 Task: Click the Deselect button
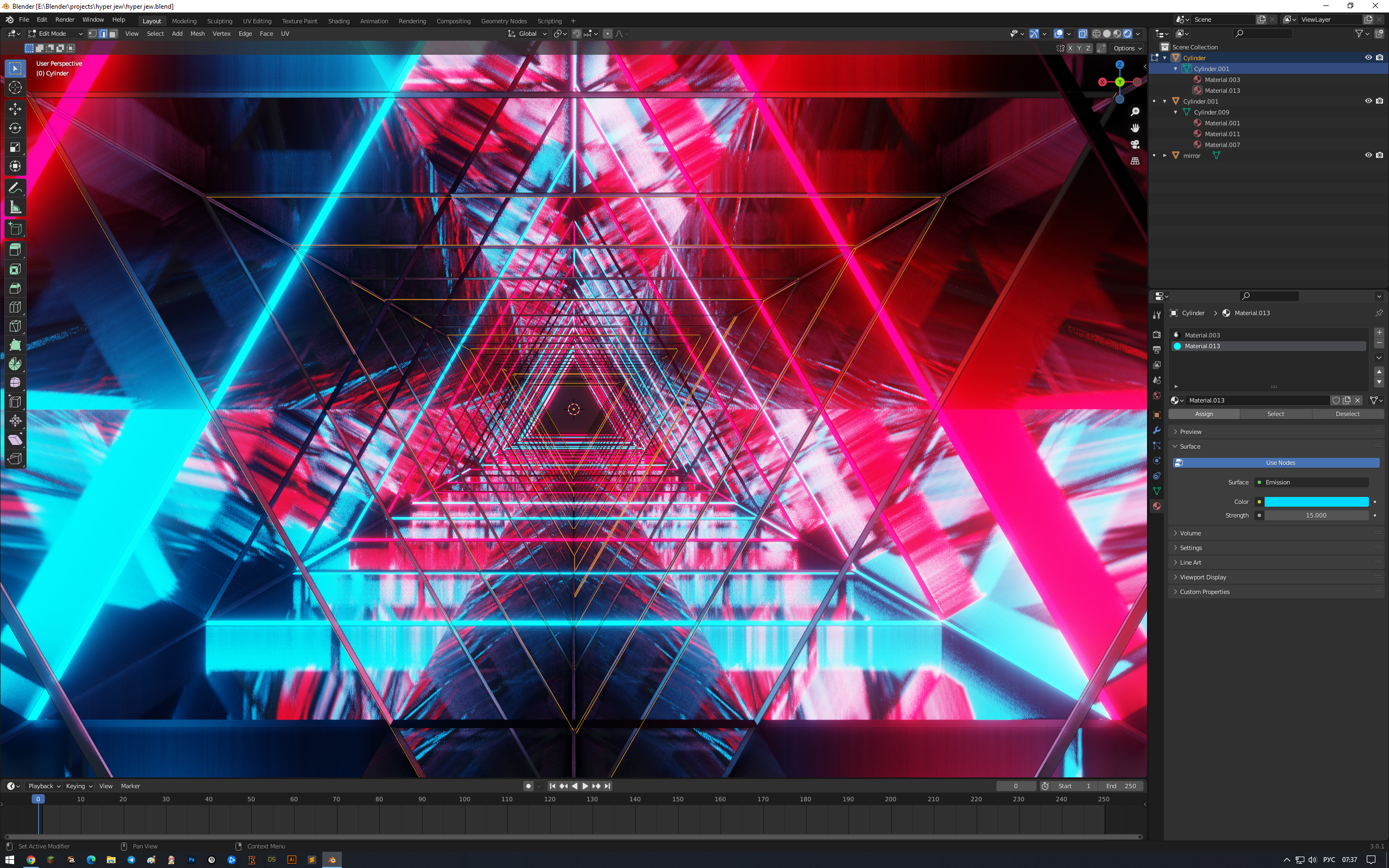(x=1347, y=414)
